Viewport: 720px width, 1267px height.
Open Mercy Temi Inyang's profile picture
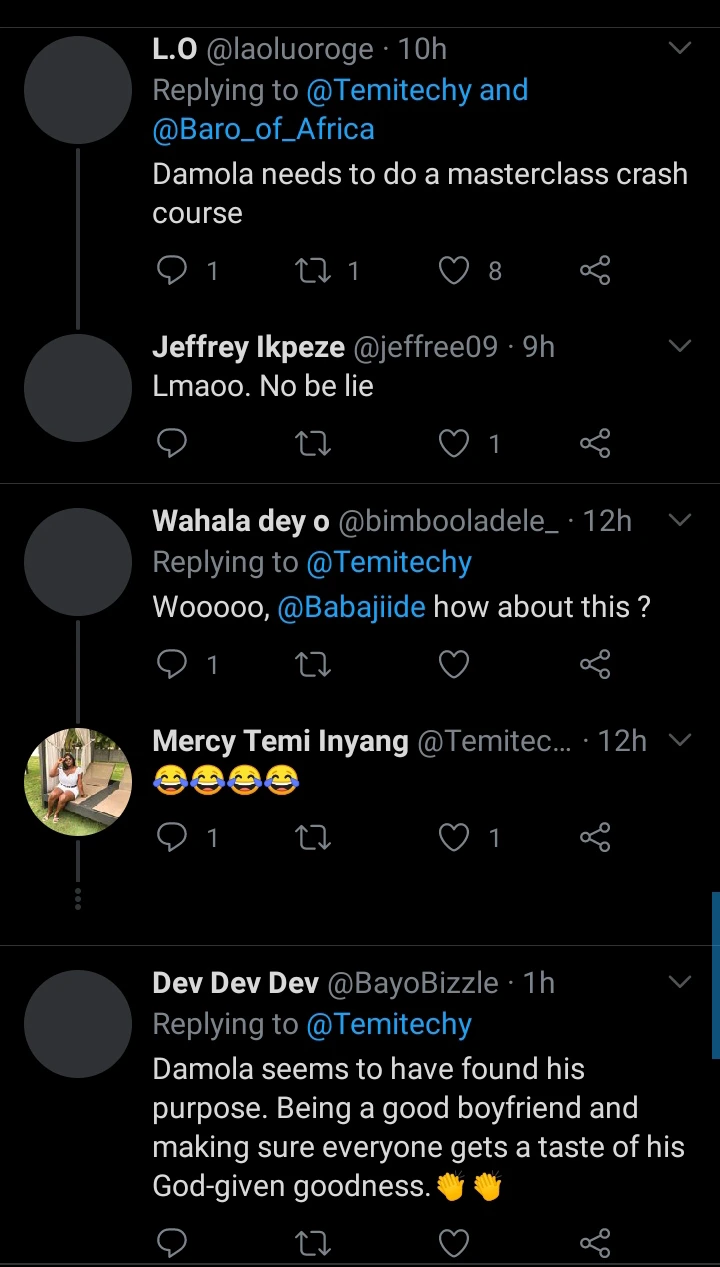(78, 781)
